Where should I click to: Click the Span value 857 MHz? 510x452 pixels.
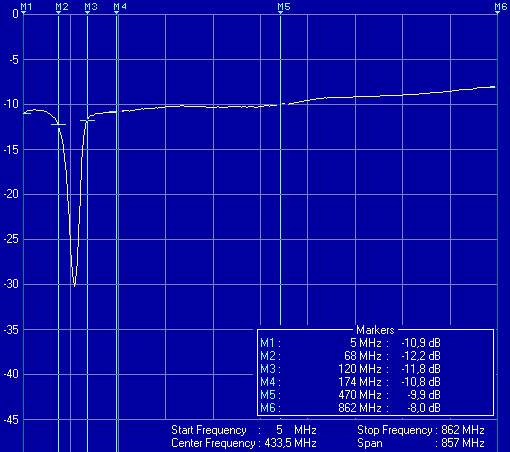463,443
